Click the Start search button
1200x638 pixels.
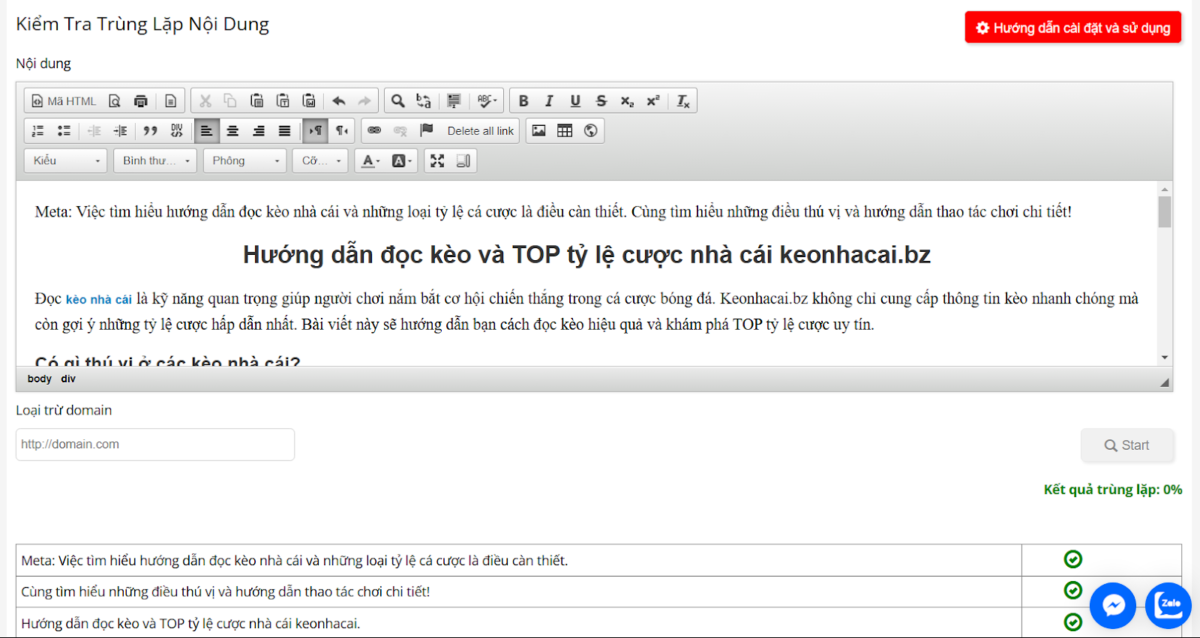coord(1128,445)
